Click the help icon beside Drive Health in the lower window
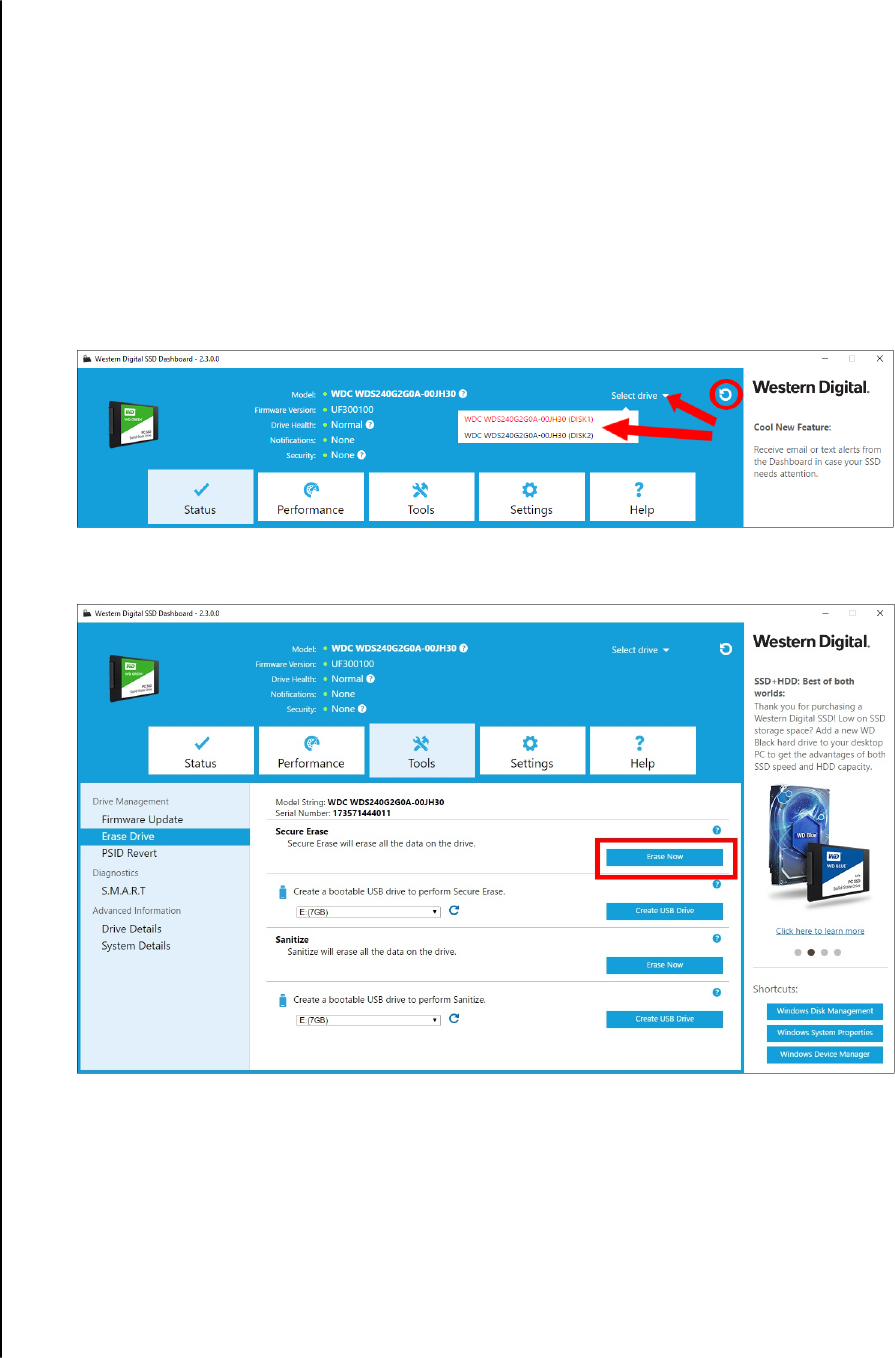 [x=370, y=678]
